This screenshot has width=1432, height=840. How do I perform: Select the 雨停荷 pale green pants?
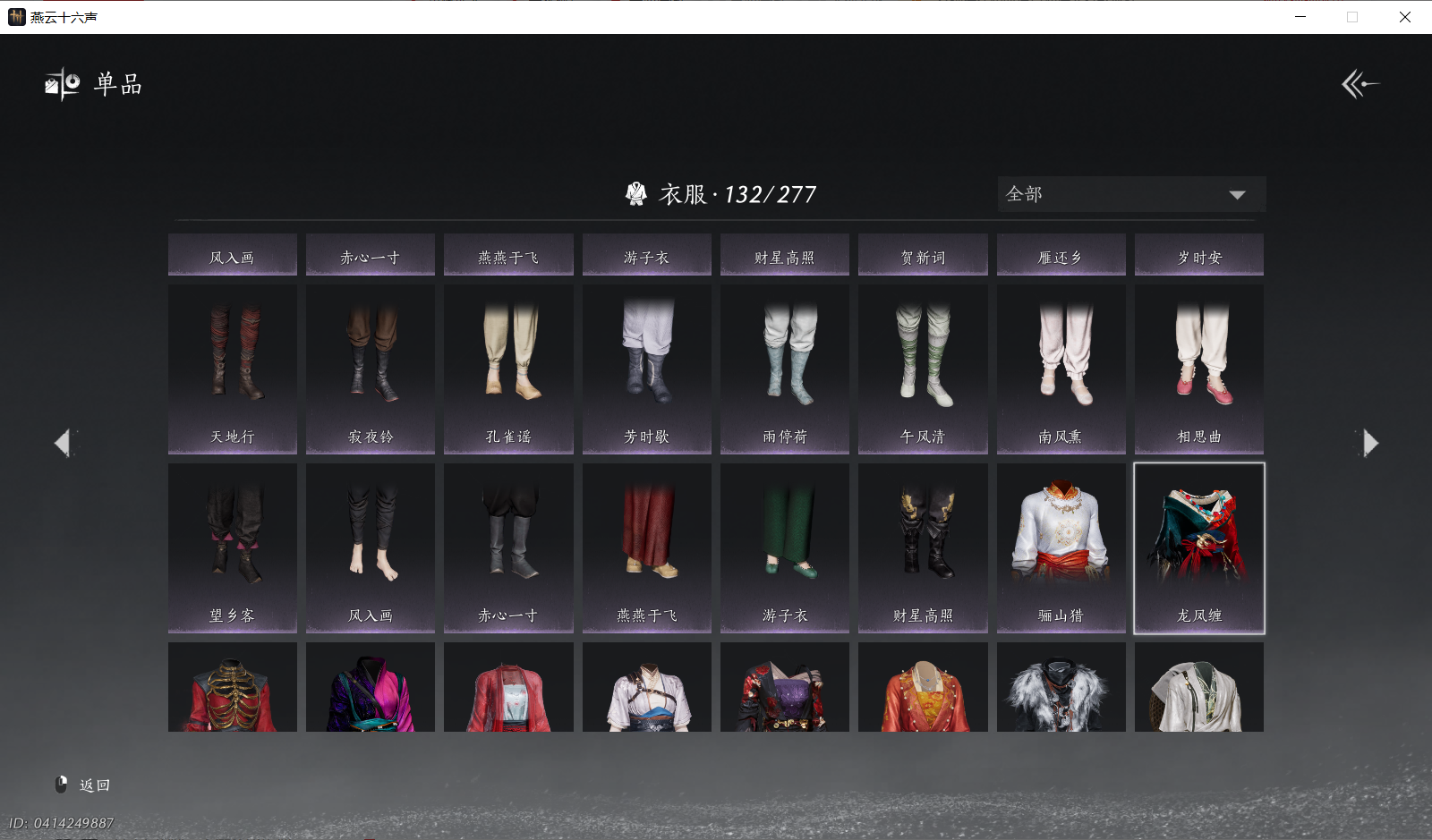(x=784, y=369)
